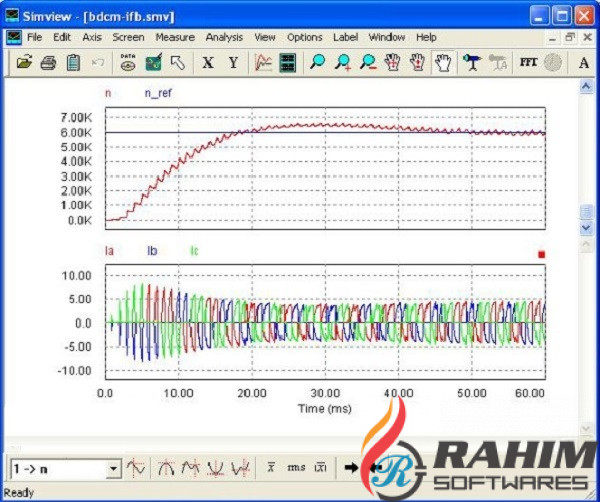The width and height of the screenshot is (600, 502).
Task: Activate the telescope Measure tool
Action: [x=472, y=62]
